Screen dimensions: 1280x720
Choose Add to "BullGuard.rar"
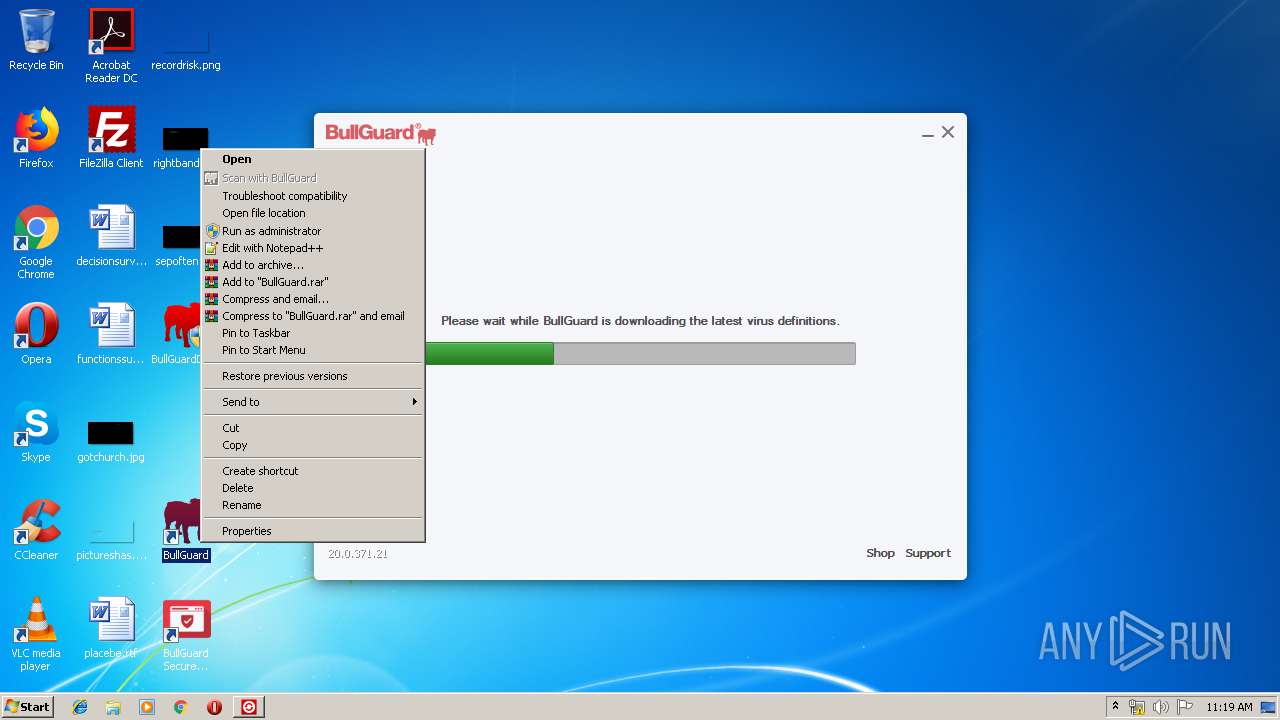pos(313,282)
